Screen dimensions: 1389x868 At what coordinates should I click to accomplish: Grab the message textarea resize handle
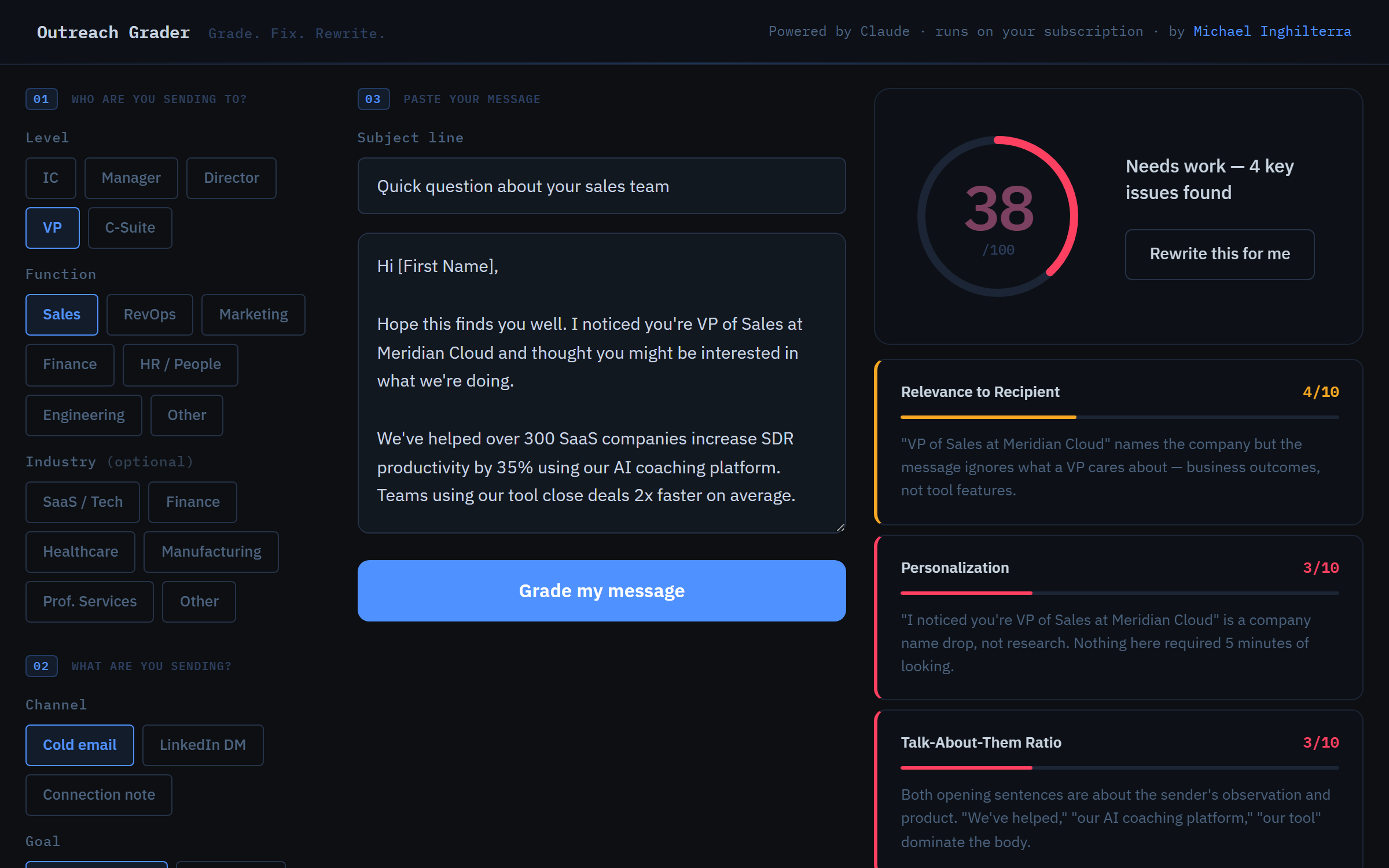pos(840,527)
